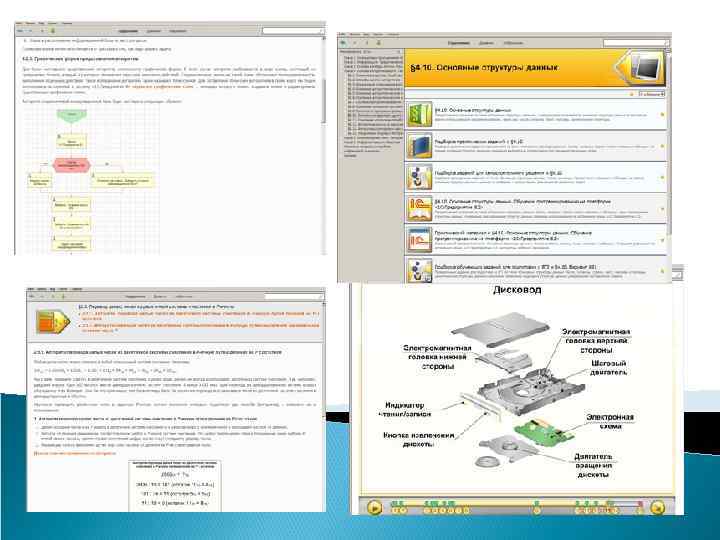Click the '§4.10. Основные структуры данных' banner title
Image resolution: width=720 pixels, height=540 pixels.
click(484, 68)
